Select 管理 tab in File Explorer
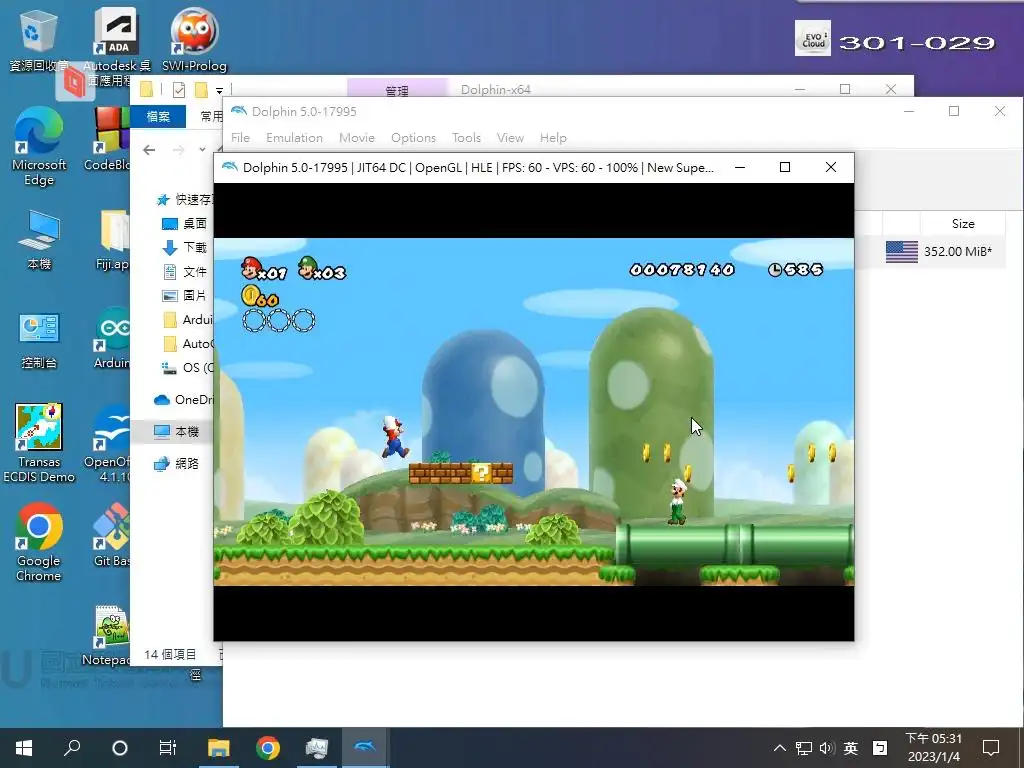 pyautogui.click(x=397, y=89)
